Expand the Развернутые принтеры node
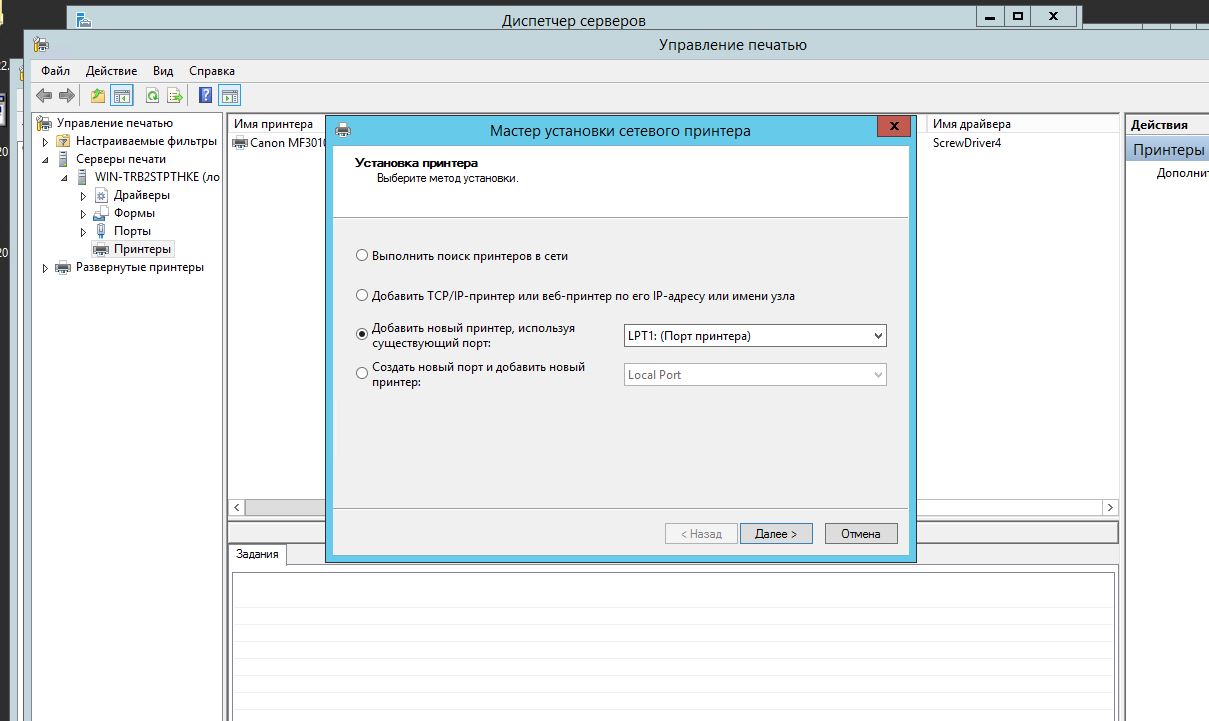Screen dimensions: 1209x721 pos(46,268)
